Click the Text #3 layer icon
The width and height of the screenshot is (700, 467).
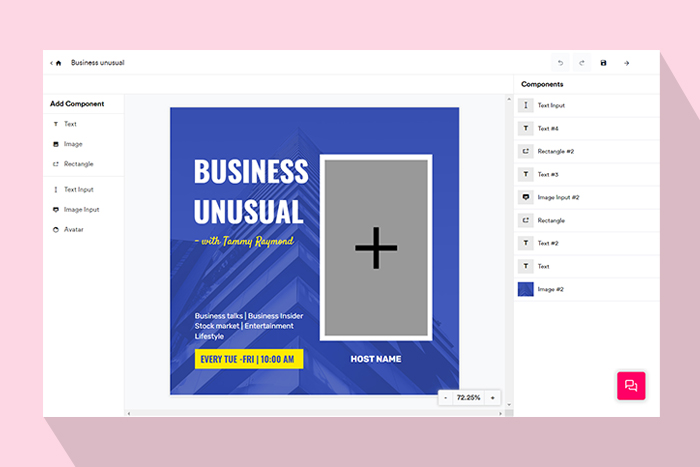(x=525, y=175)
